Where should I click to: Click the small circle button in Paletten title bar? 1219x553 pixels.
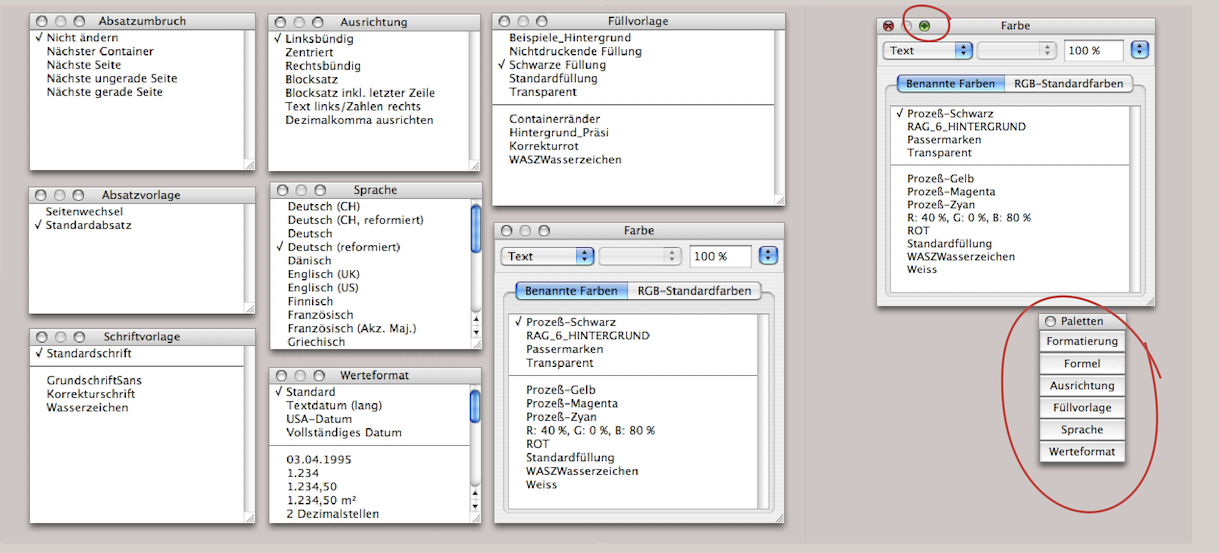(x=1049, y=322)
